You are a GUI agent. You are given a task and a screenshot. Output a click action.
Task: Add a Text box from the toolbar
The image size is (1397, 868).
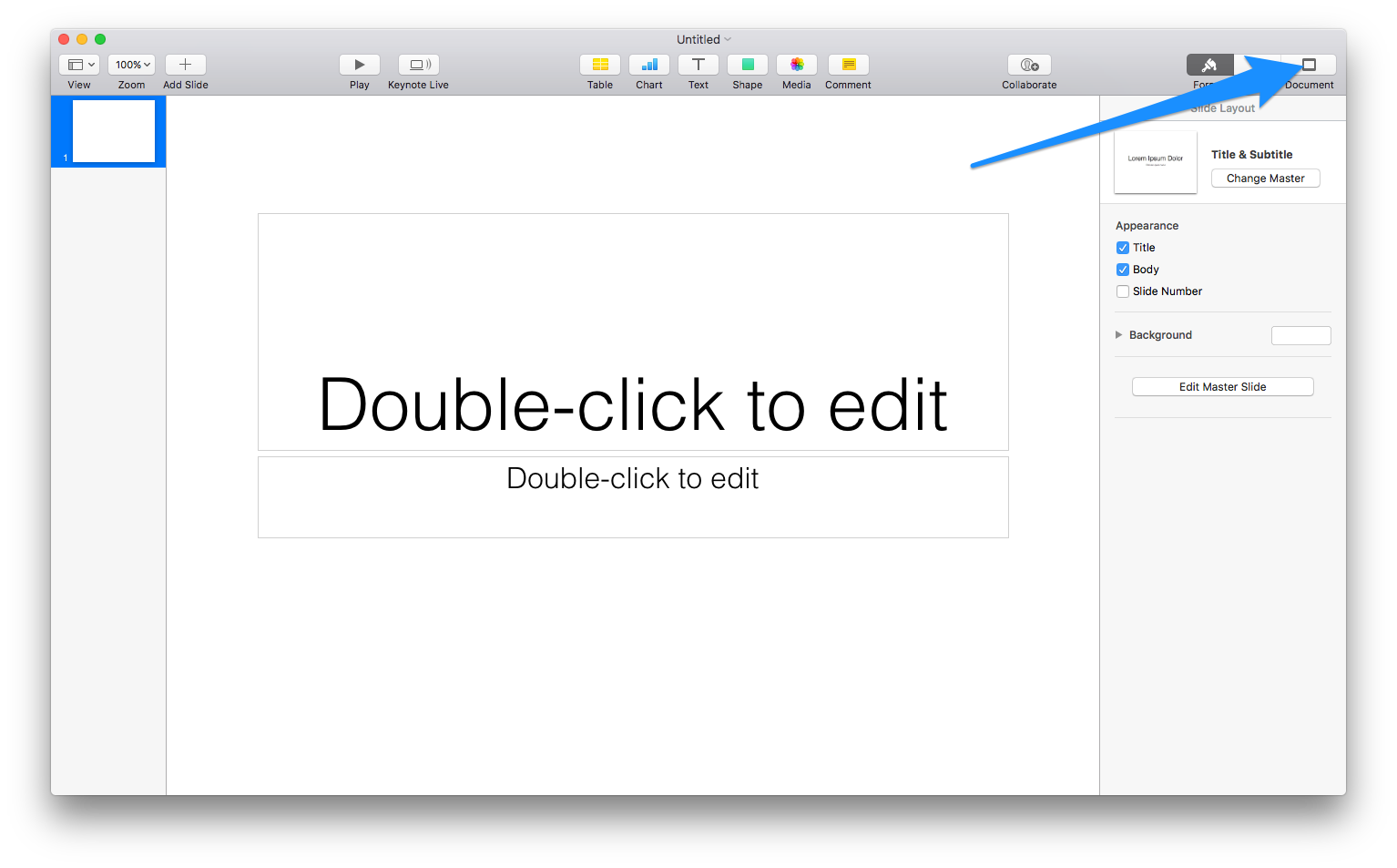(x=698, y=65)
